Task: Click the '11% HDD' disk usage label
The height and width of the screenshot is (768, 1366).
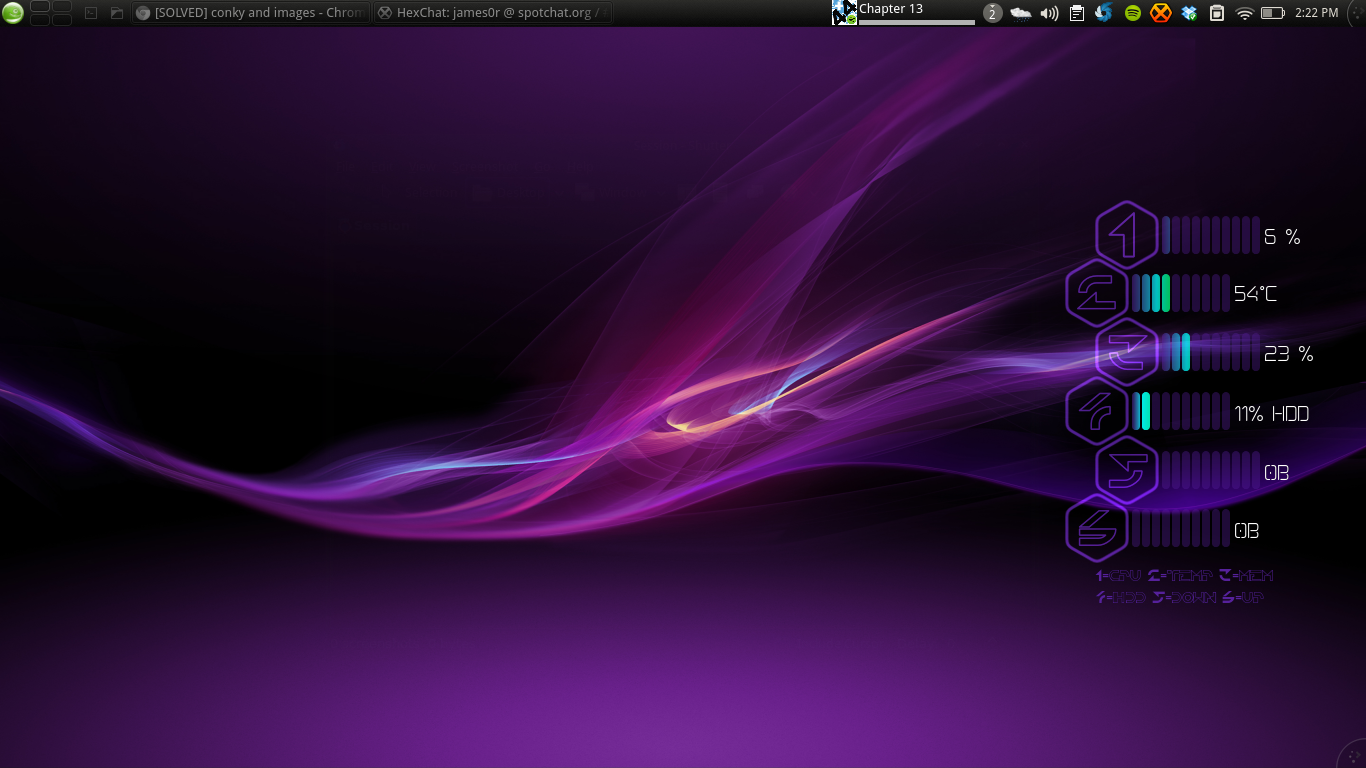Action: tap(1272, 414)
